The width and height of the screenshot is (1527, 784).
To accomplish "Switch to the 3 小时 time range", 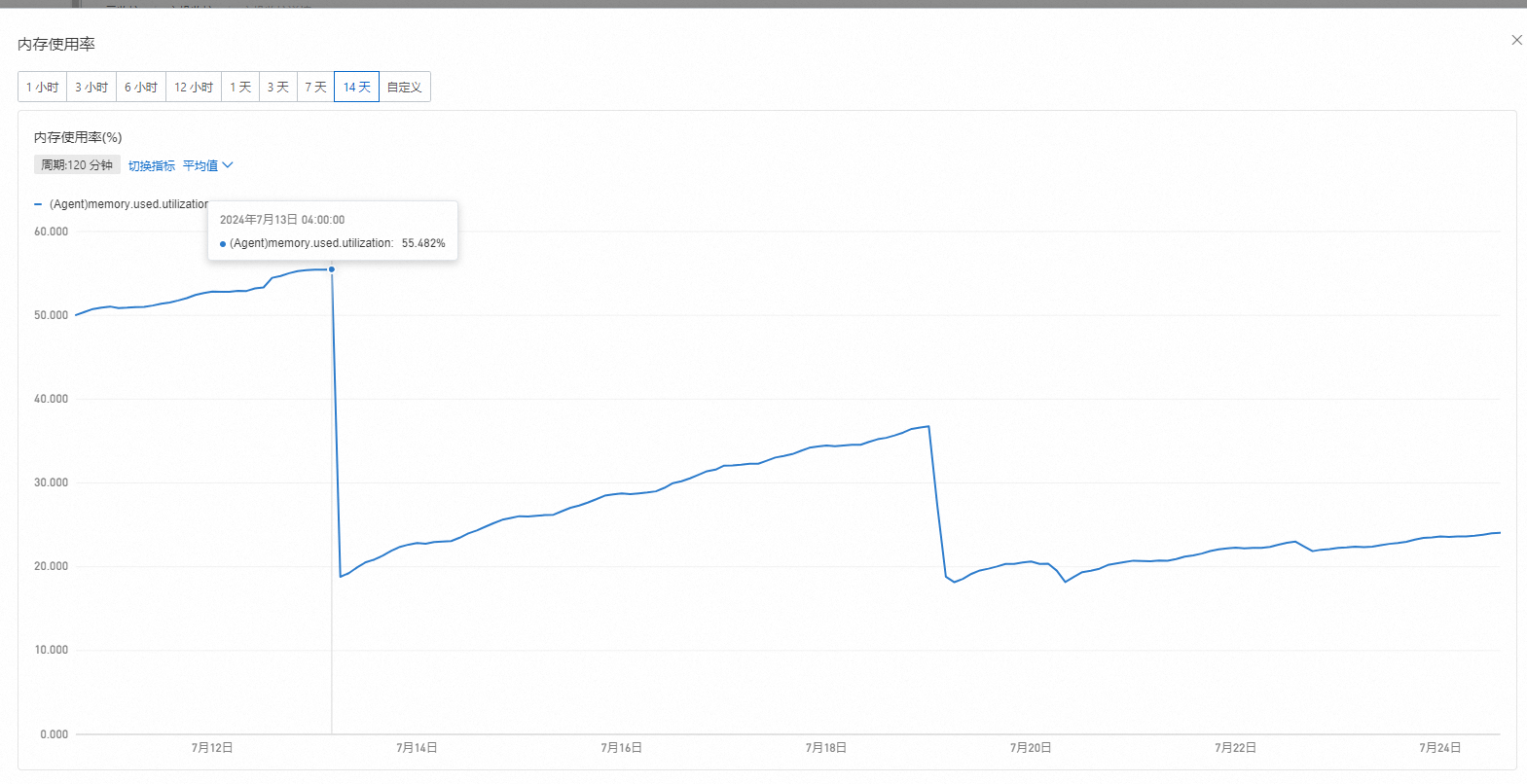I will click(x=91, y=87).
